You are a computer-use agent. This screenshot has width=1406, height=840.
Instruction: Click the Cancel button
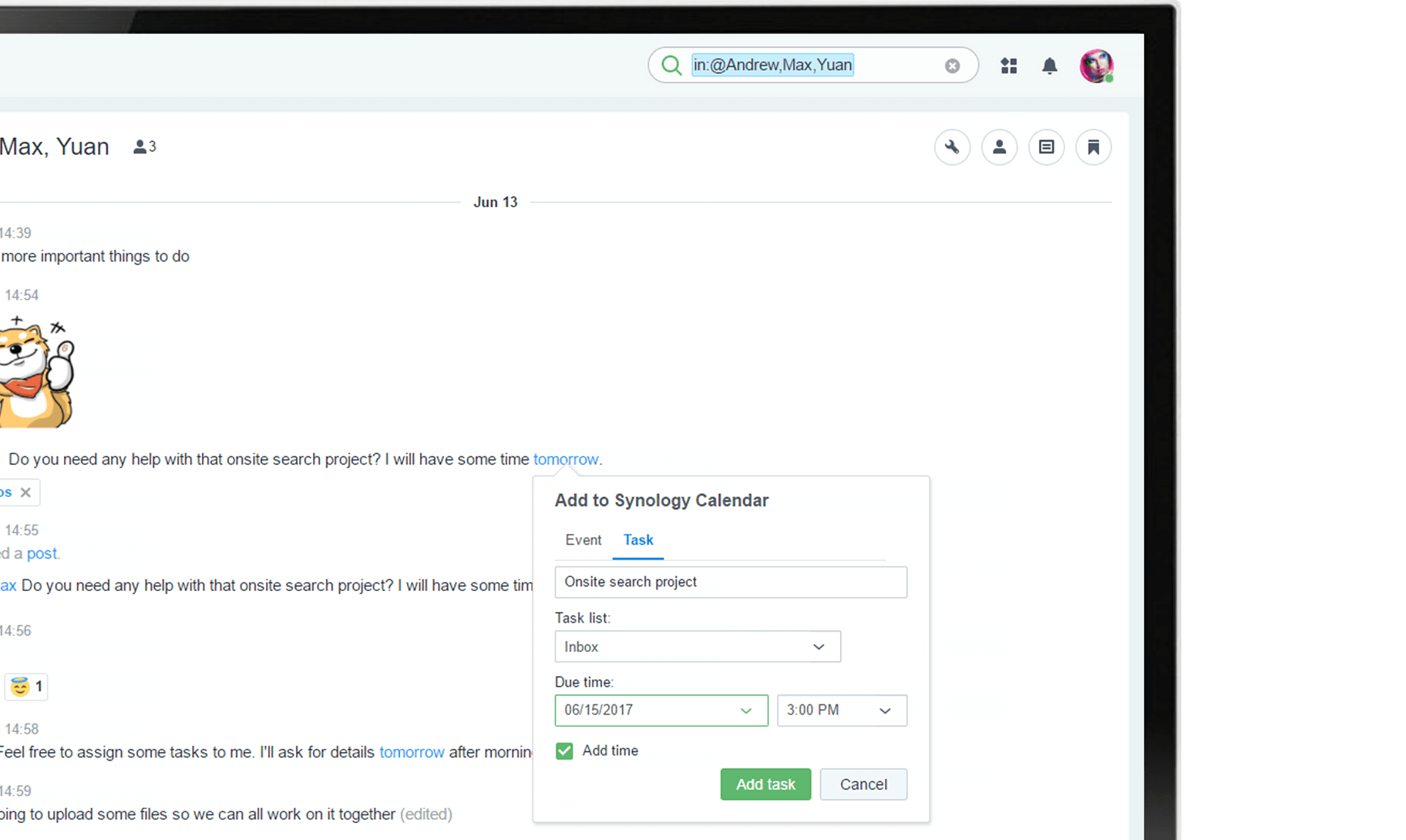click(863, 784)
